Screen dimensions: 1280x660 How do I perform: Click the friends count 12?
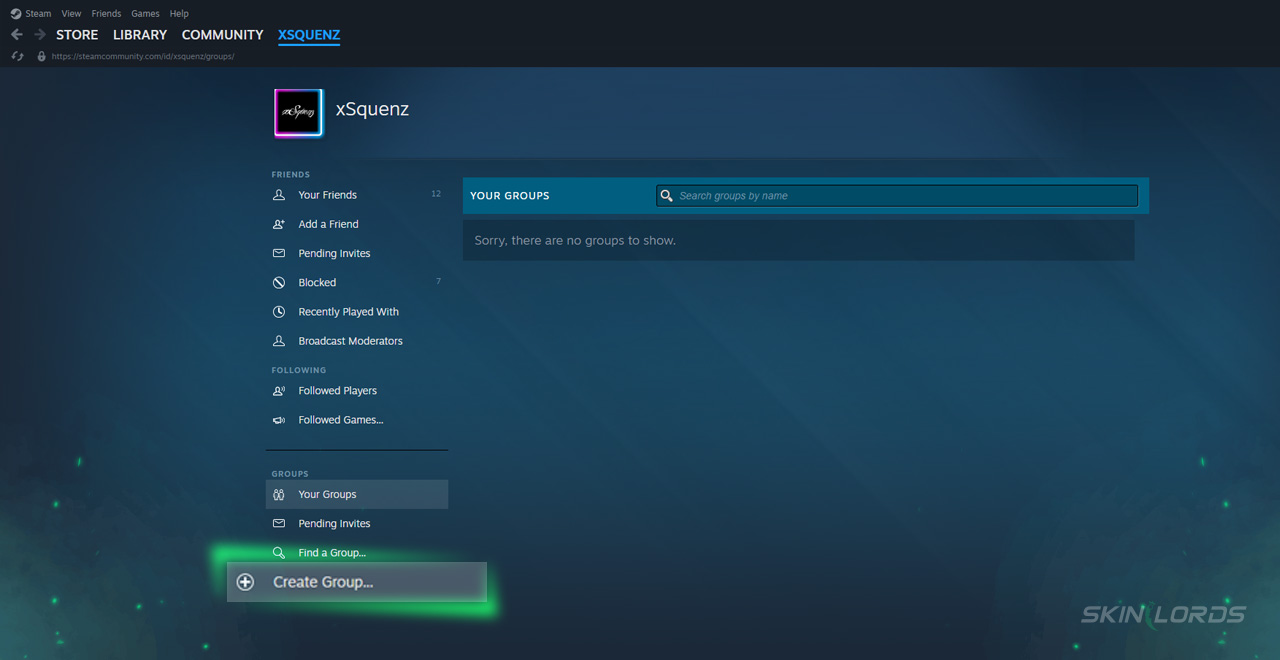pyautogui.click(x=436, y=194)
